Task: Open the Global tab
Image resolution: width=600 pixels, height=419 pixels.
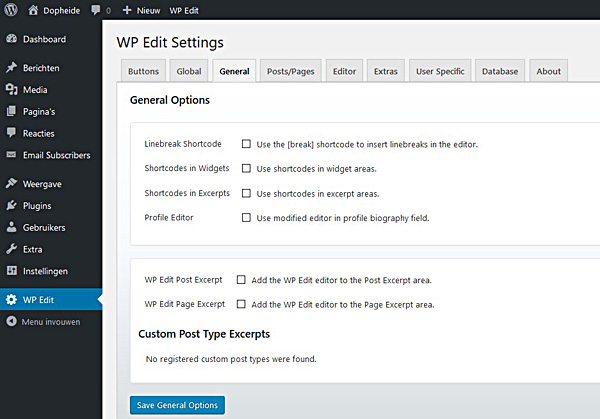Action: [189, 71]
